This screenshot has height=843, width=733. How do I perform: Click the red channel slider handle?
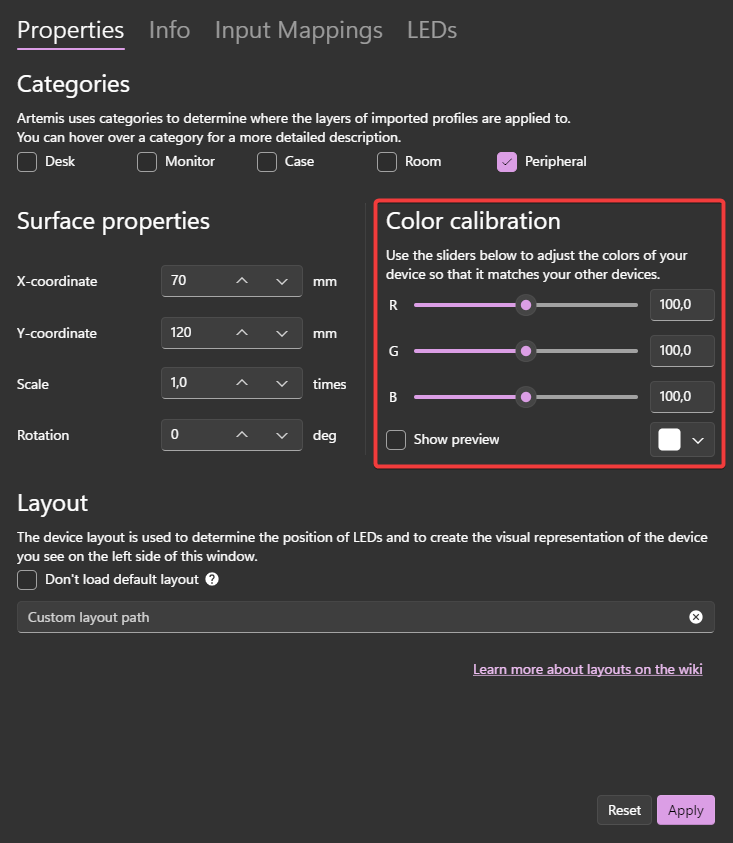point(526,305)
